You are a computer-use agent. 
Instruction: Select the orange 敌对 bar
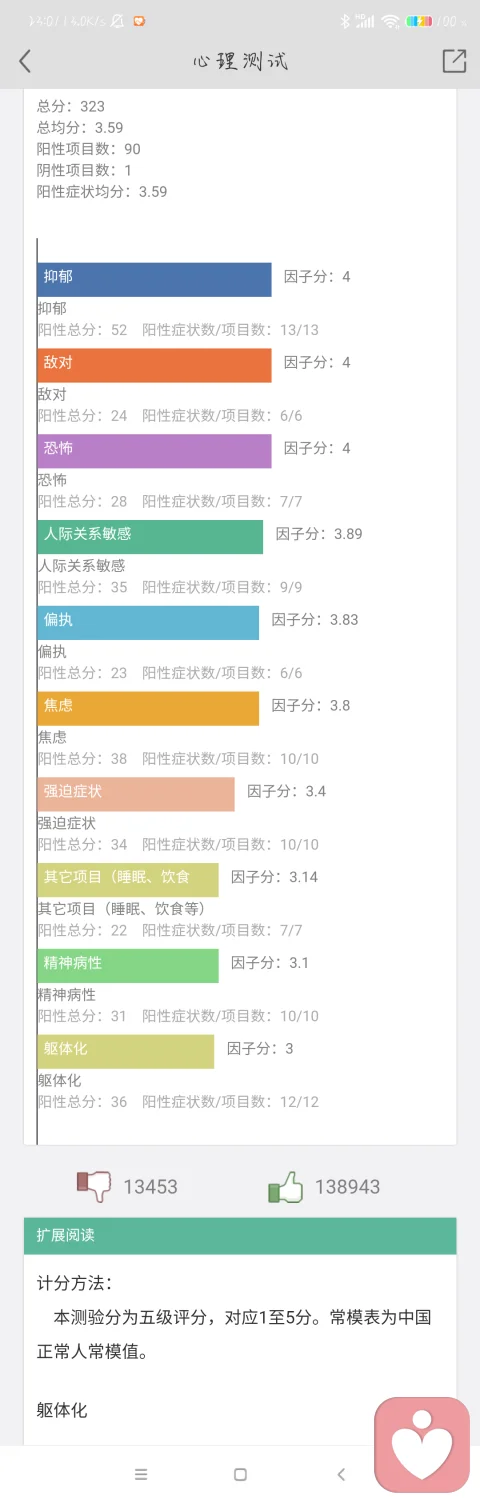click(155, 365)
